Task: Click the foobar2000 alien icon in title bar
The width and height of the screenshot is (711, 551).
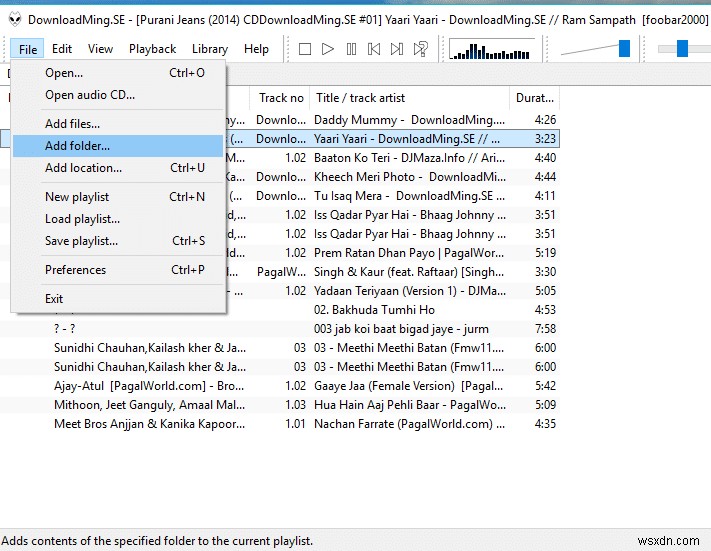Action: point(15,20)
